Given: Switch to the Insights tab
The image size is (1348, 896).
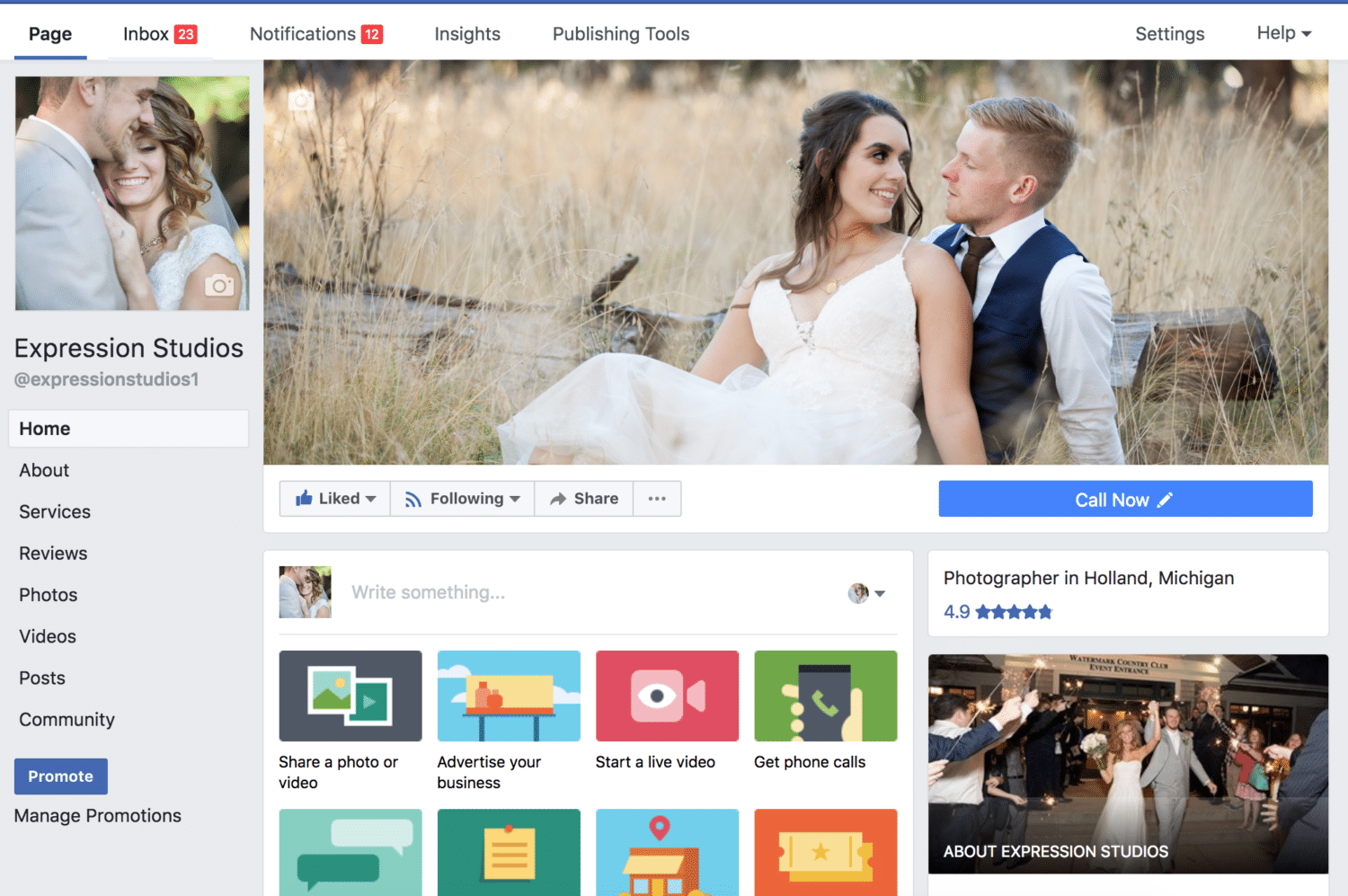Looking at the screenshot, I should [x=467, y=34].
